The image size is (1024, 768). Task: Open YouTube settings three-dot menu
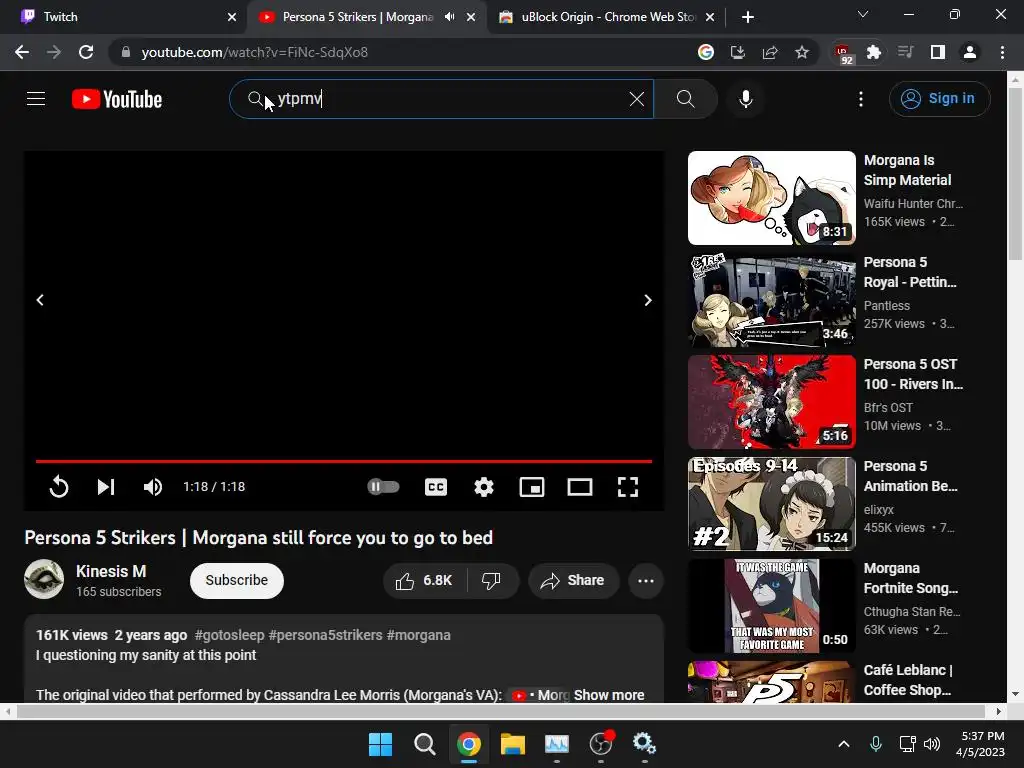[x=861, y=99]
